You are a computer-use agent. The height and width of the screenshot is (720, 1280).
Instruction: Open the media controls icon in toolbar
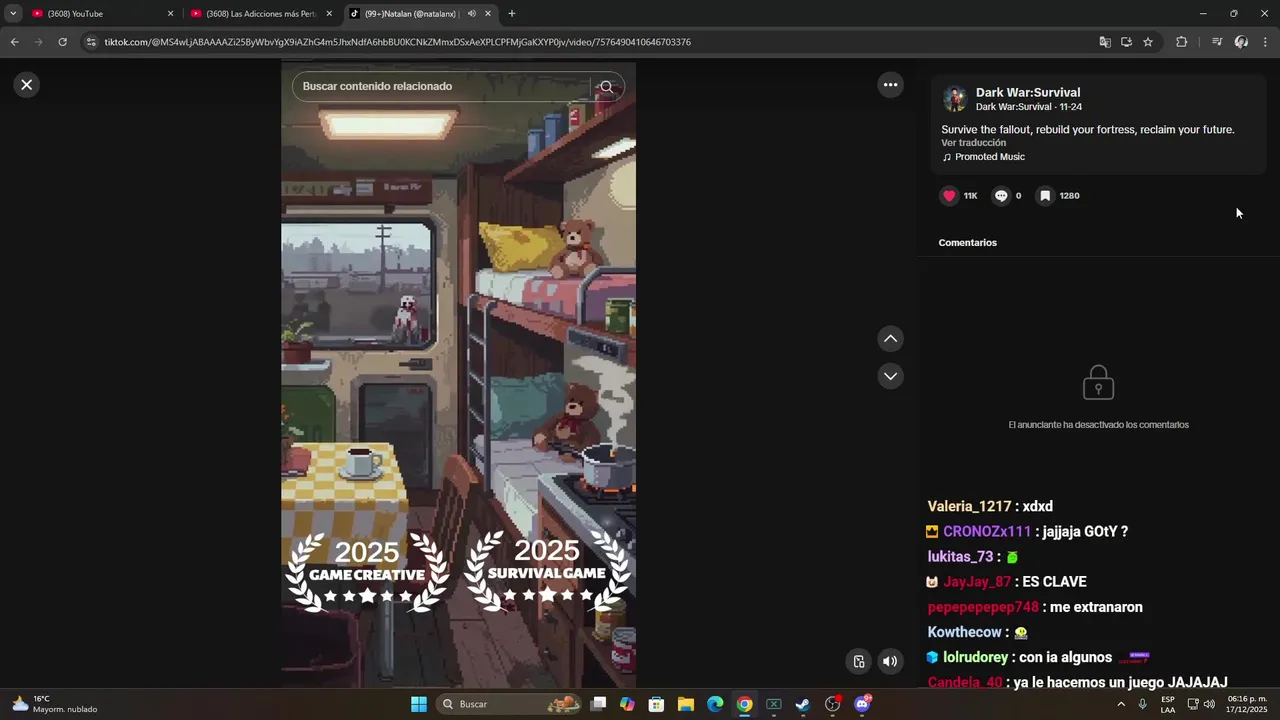tap(1217, 42)
